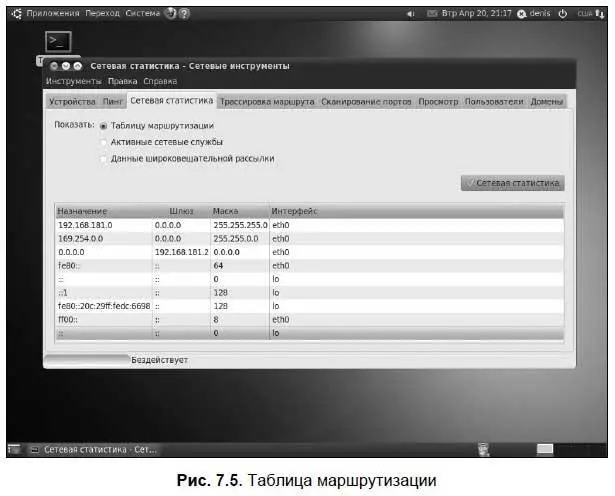This screenshot has height=496, width=615.
Task: Select the fe80:: row with mask 64
Action: click(309, 266)
